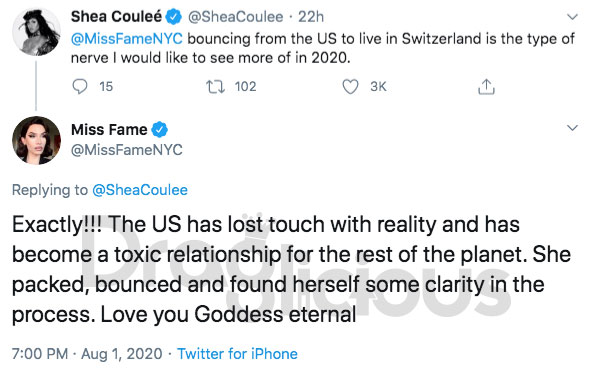Image resolution: width=592 pixels, height=373 pixels.
Task: Click the Shea Couleé display name
Action: click(x=116, y=17)
